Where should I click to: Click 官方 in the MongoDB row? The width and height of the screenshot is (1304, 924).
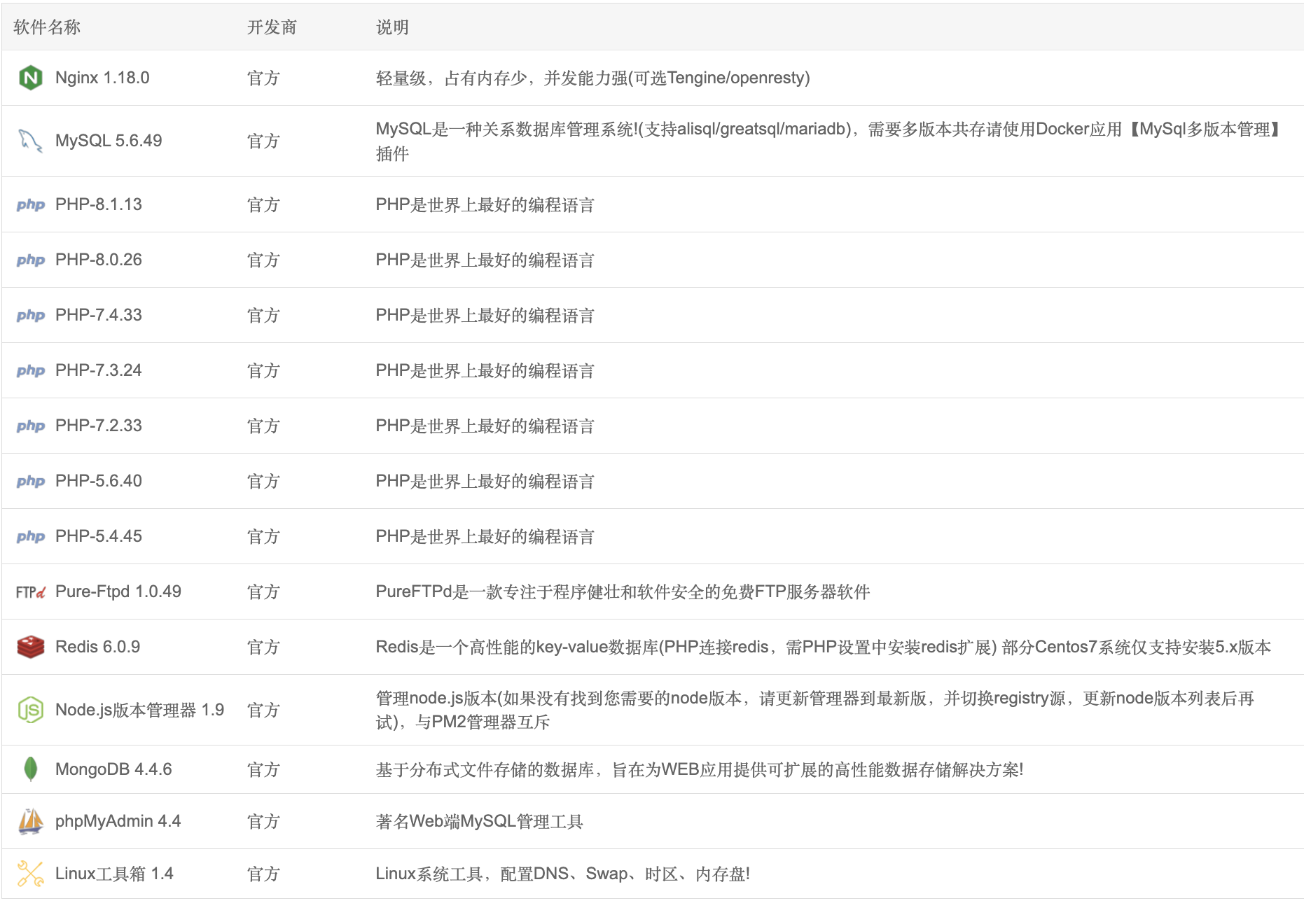263,769
